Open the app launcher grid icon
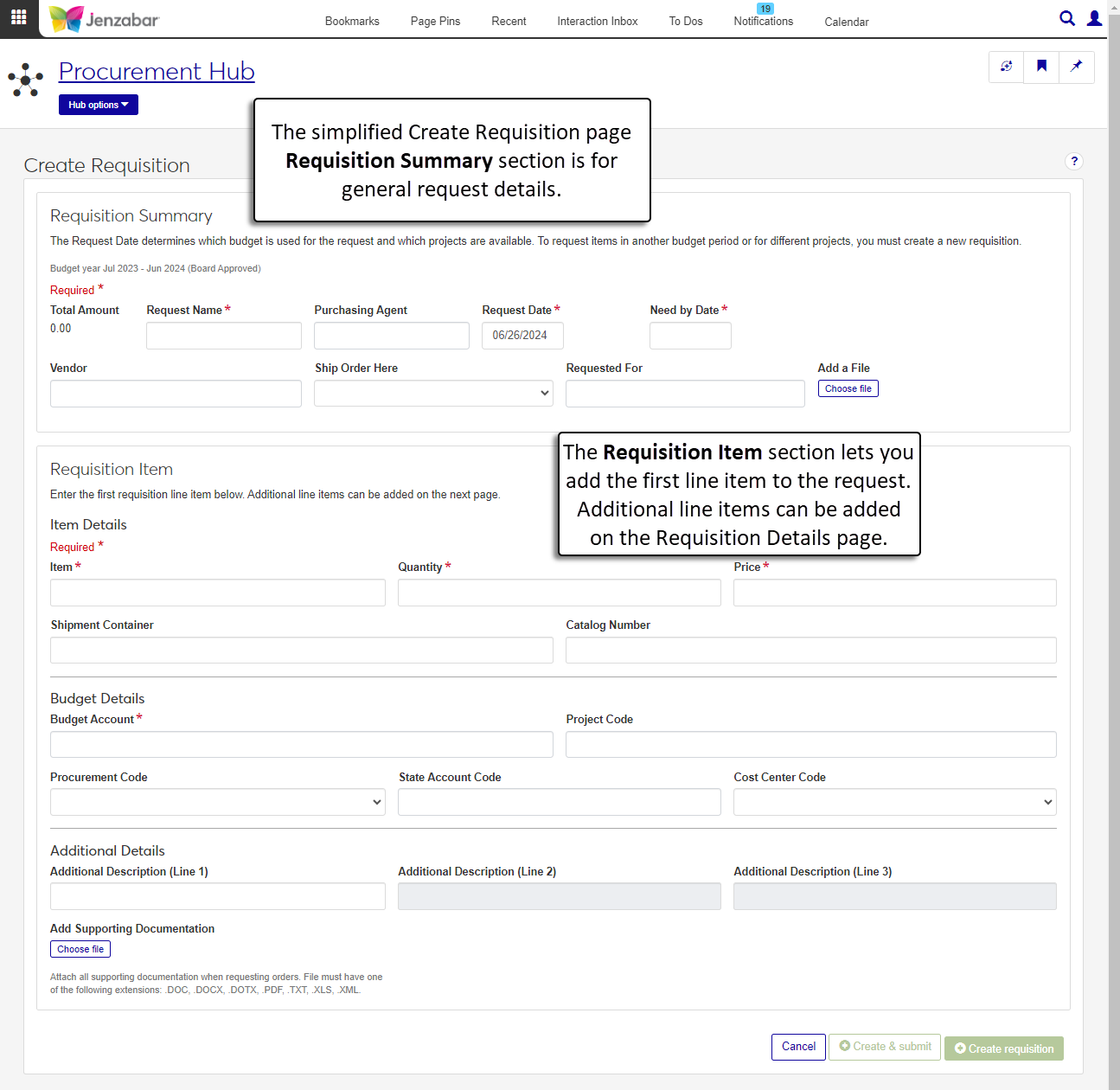 click(x=18, y=17)
